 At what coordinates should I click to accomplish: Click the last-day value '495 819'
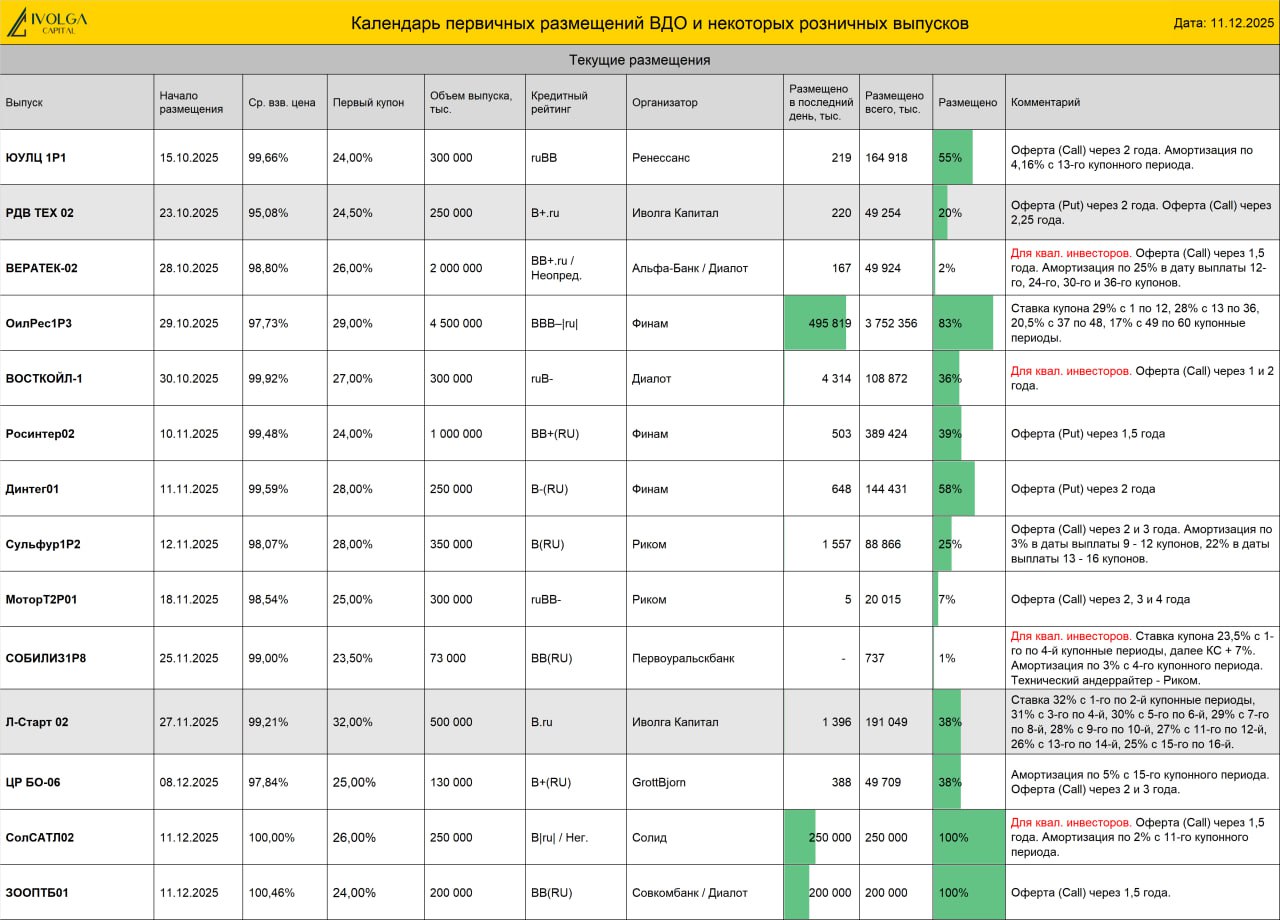(x=830, y=323)
